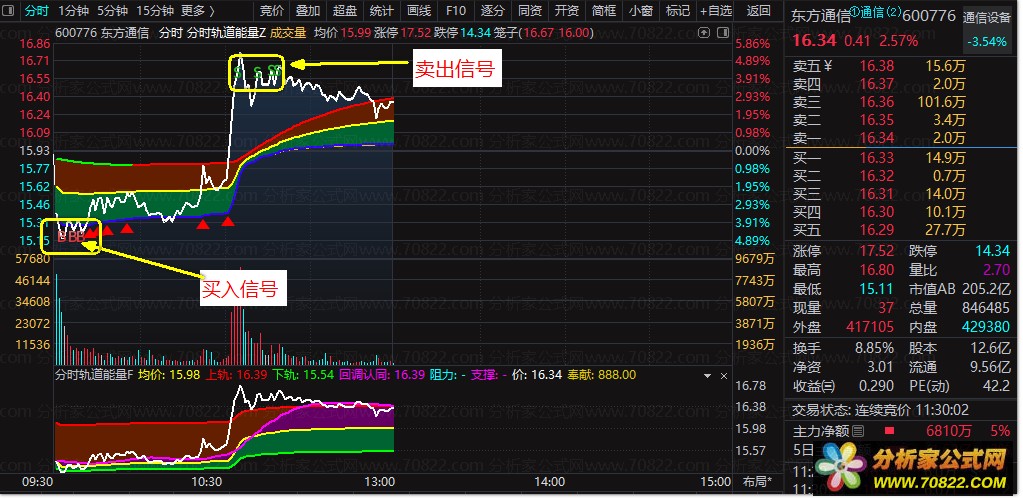Click the 跌停 value 14.34 in quote panel
Viewport: 1023px width, 499px height.
coord(992,252)
